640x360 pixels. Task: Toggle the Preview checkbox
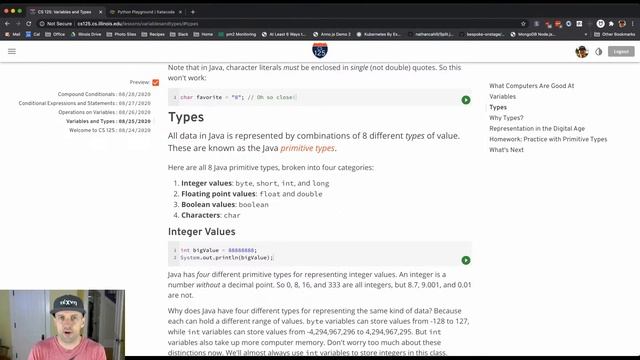[156, 82]
